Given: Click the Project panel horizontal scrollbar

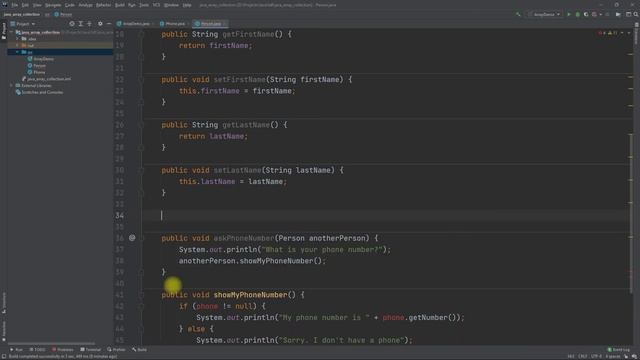Looking at the screenshot, I should click(x=51, y=344).
